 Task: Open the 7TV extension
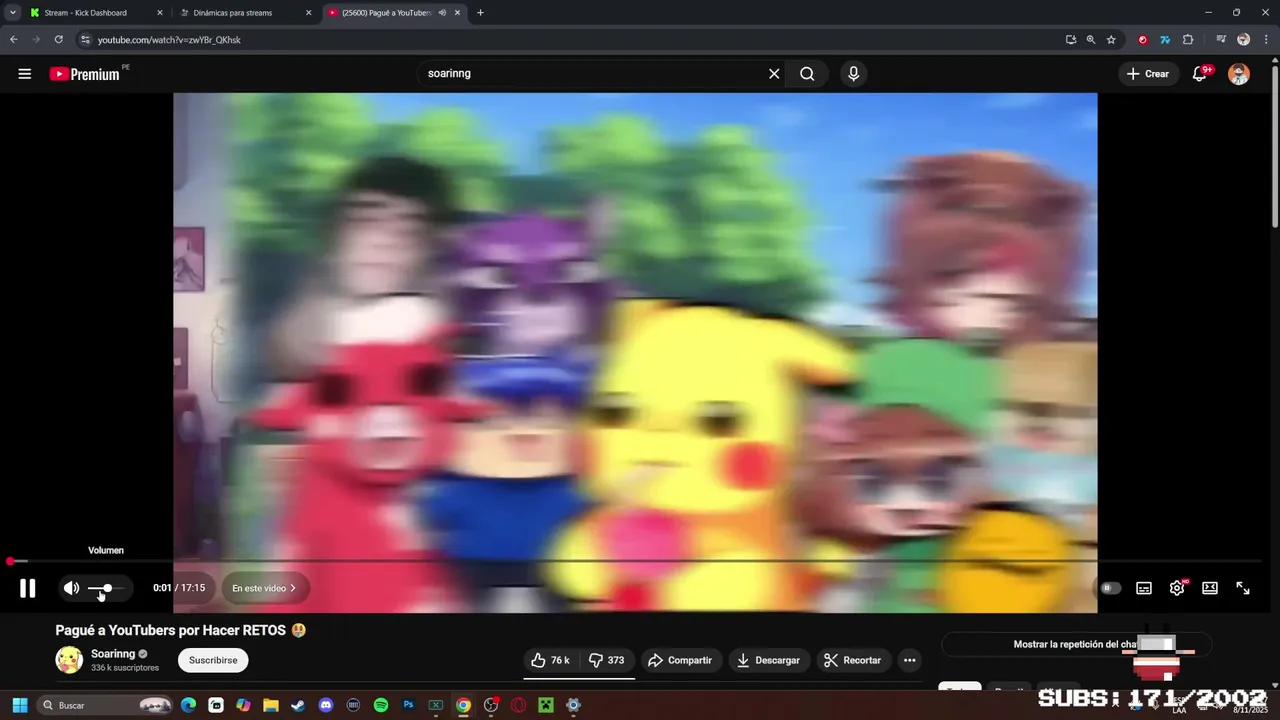pos(1165,40)
